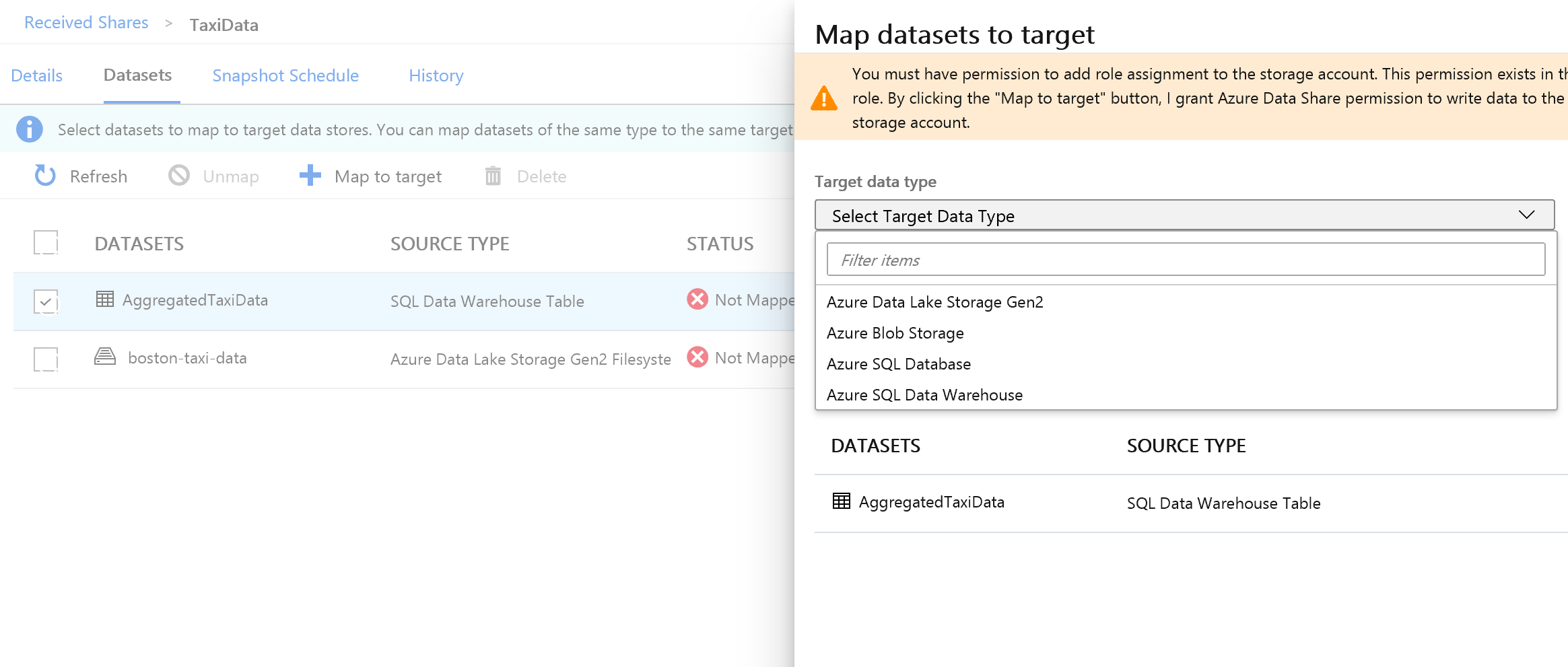Toggle the select-all datasets header checkbox

[x=46, y=242]
